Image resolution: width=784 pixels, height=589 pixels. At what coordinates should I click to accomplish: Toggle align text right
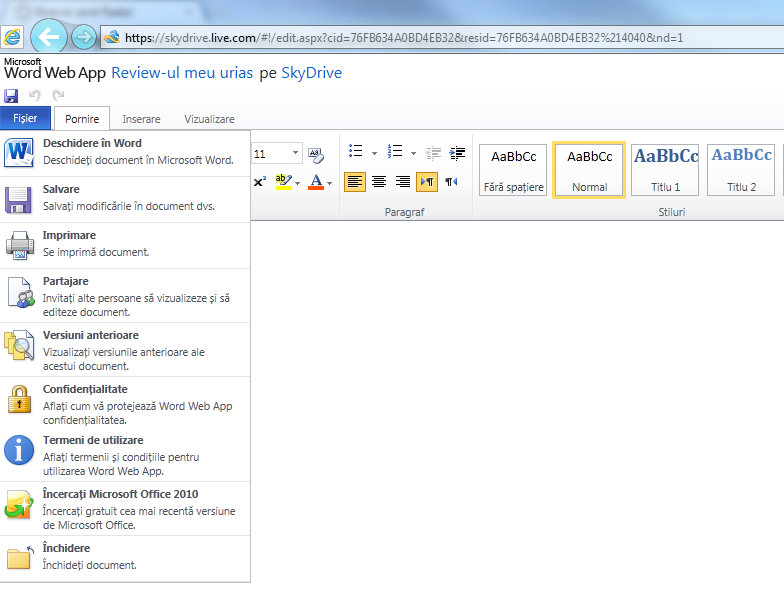(x=403, y=182)
